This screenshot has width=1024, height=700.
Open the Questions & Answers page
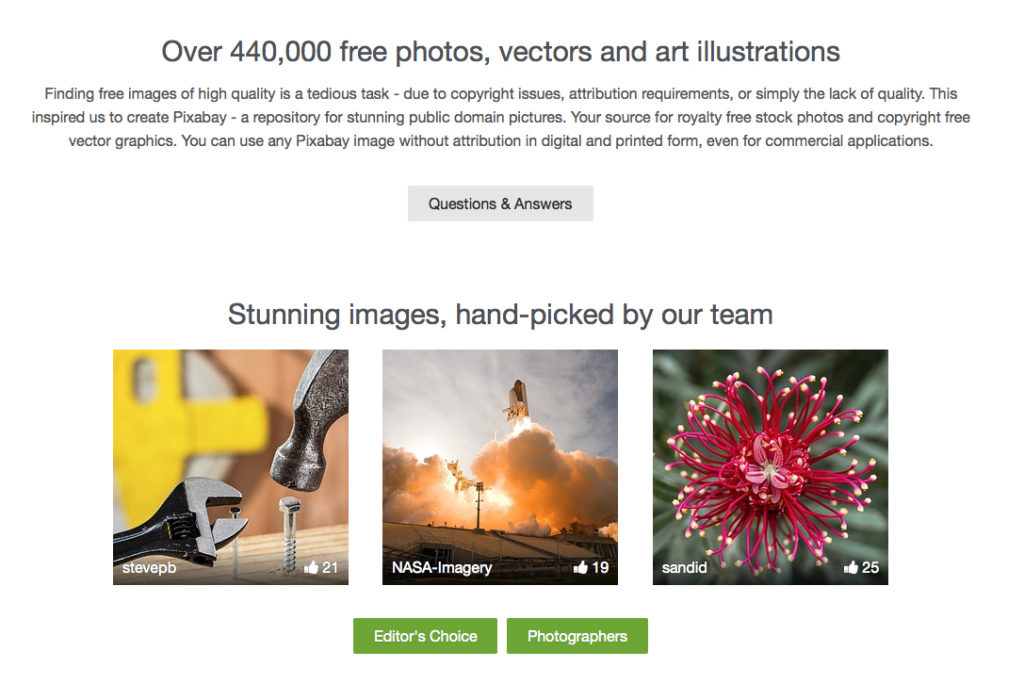point(500,204)
